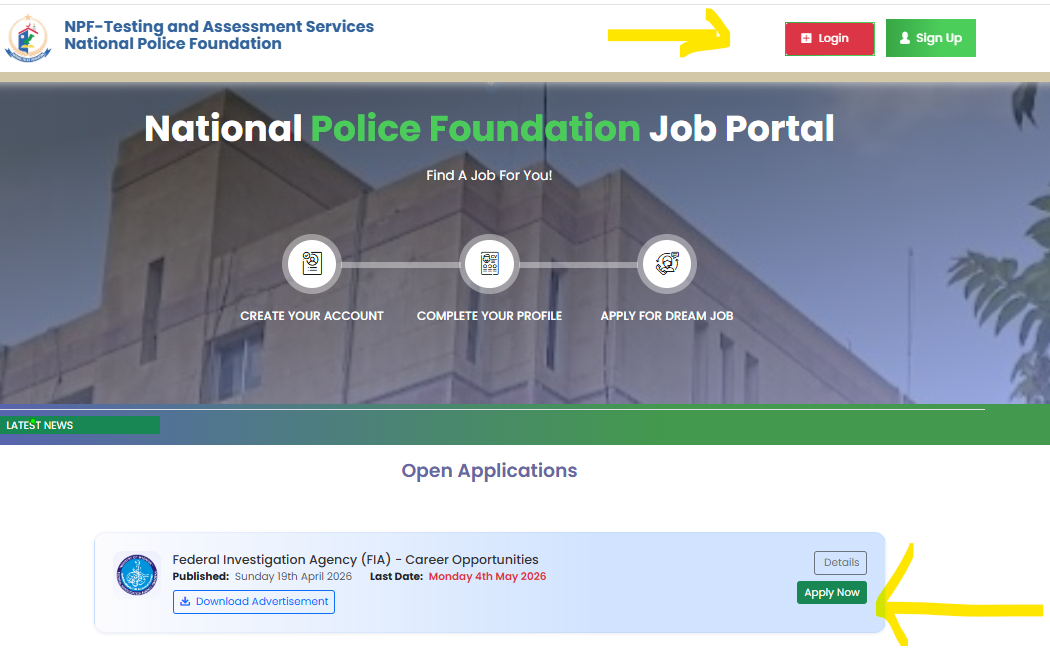Click the Federal Investigation Agency listing title
Viewport: 1050px width, 651px height.
coord(357,559)
